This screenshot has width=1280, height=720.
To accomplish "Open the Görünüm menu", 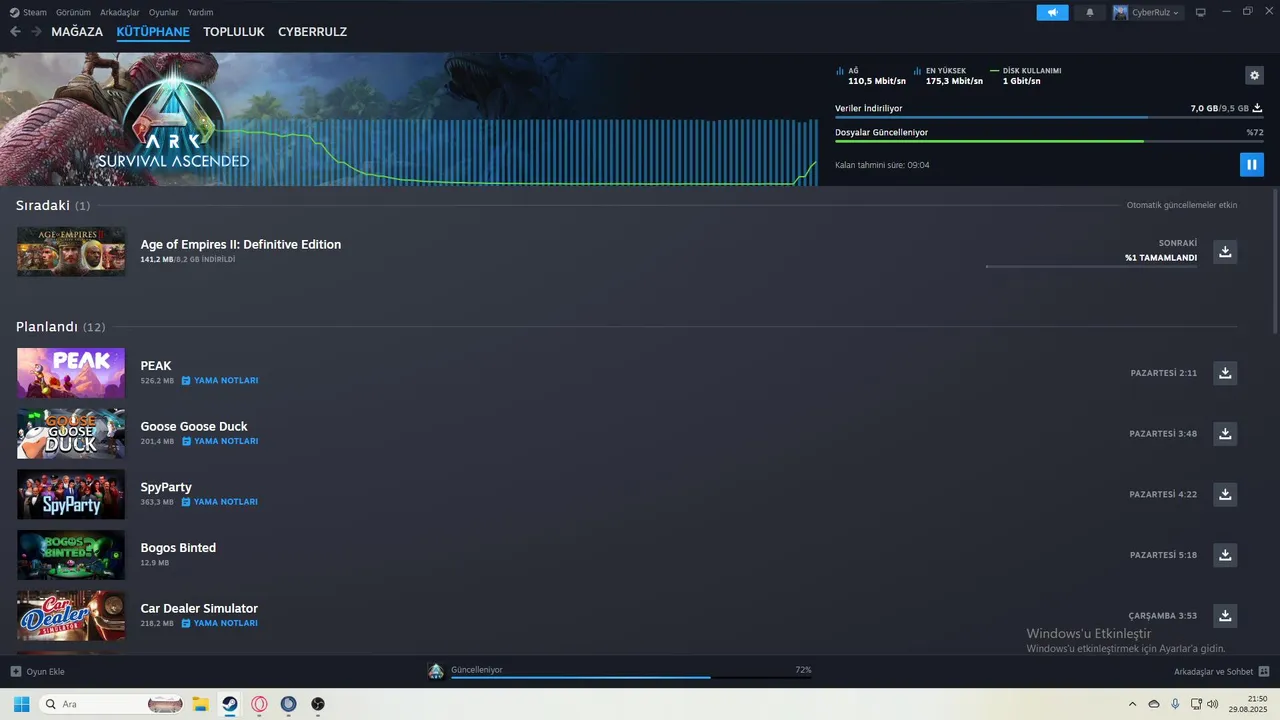I will click(73, 12).
